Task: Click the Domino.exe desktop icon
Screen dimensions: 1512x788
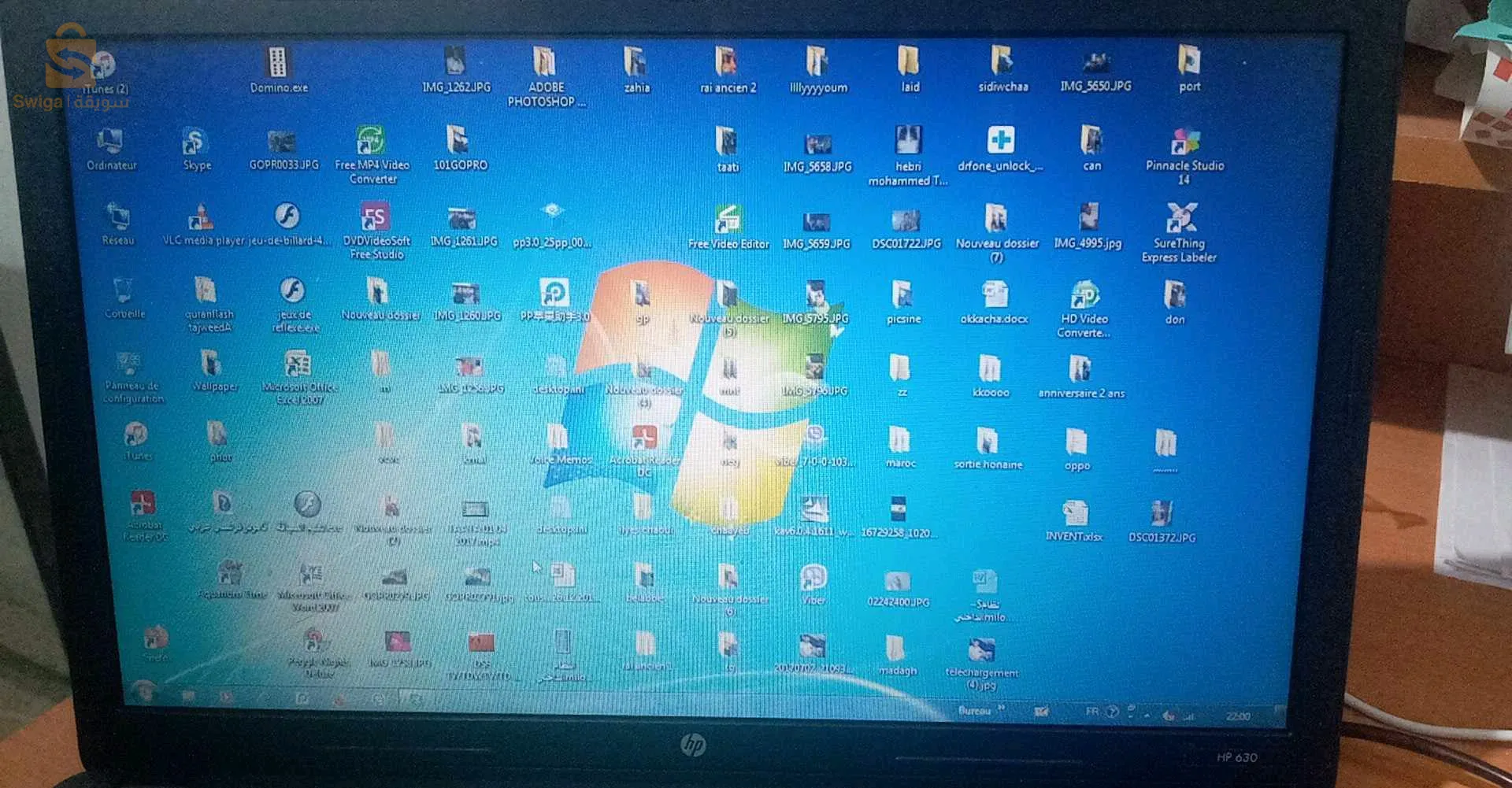Action: point(278,65)
